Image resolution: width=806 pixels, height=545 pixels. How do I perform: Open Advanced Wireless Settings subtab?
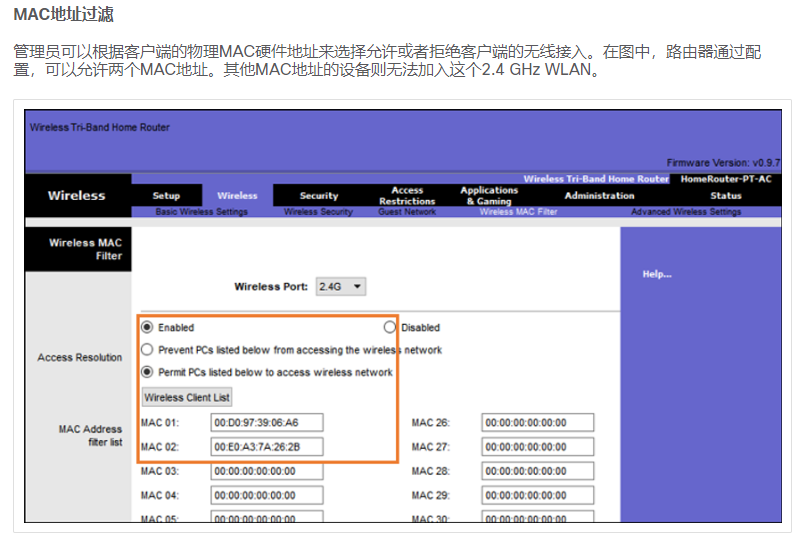coord(686,212)
